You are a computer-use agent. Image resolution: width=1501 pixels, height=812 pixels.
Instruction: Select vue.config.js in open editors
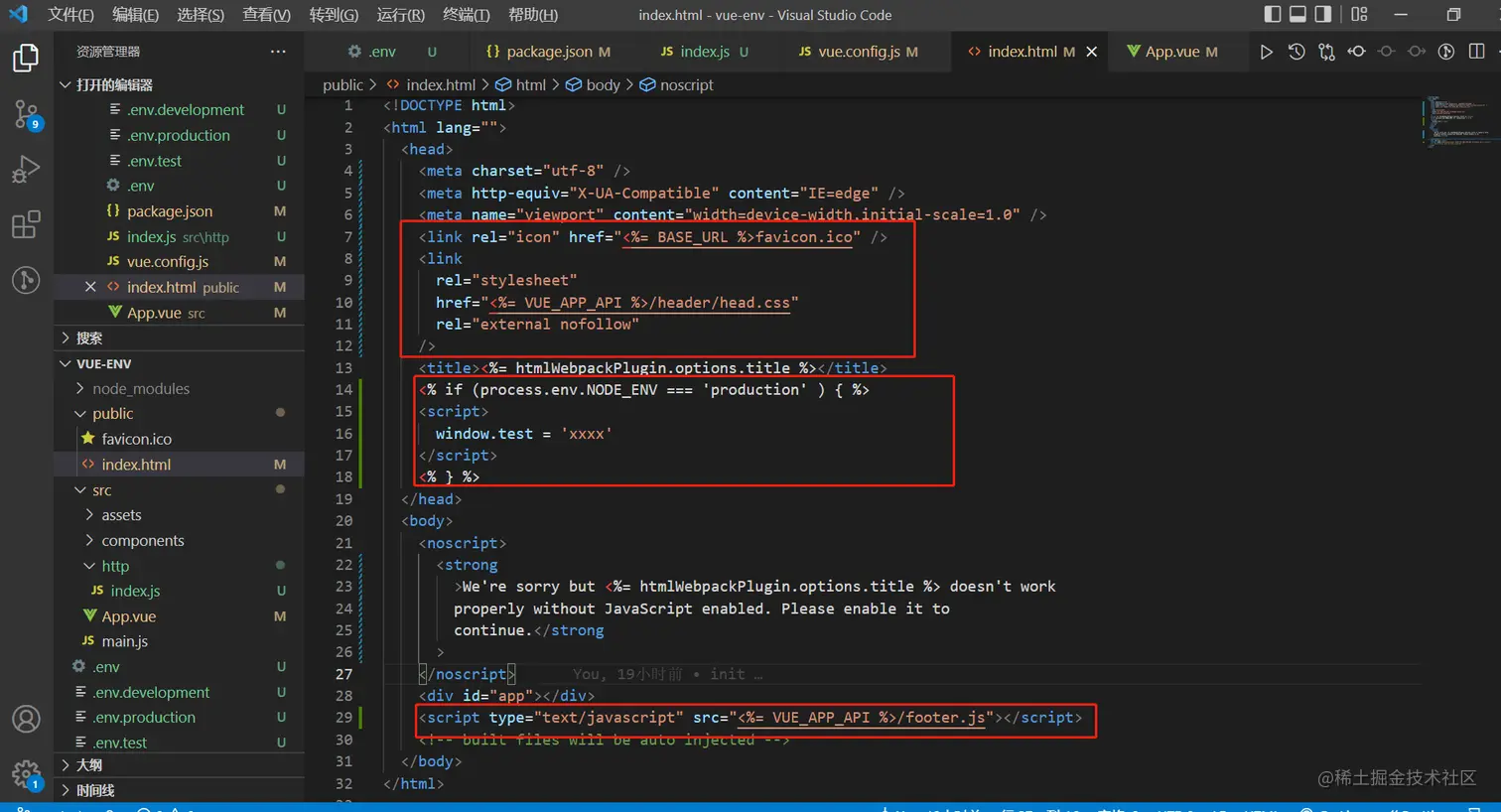(x=179, y=262)
